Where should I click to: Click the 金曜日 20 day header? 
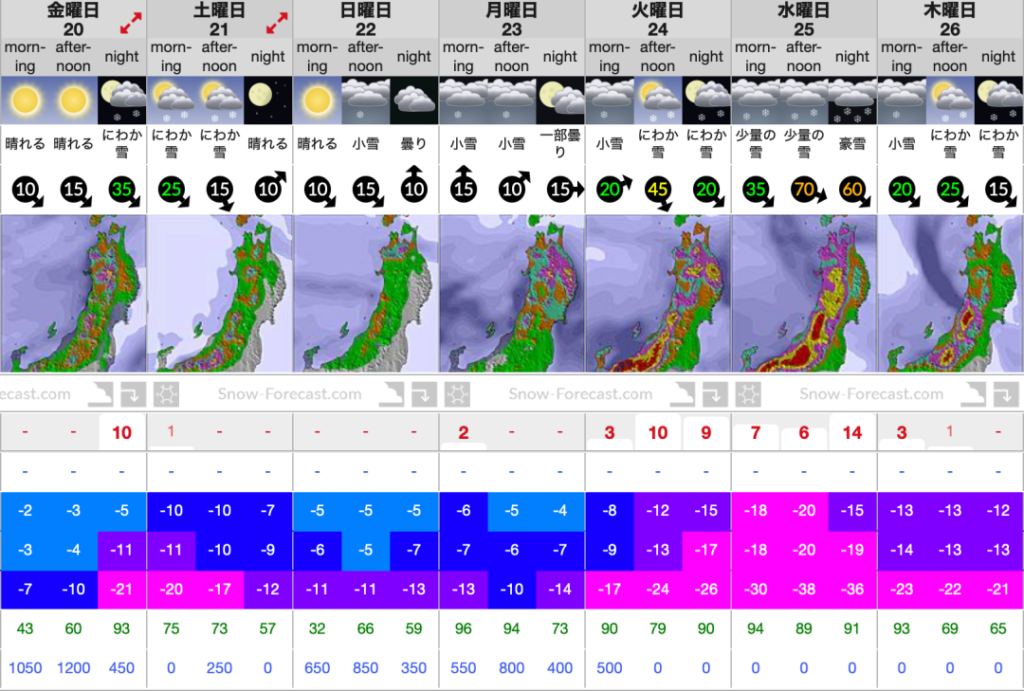tap(73, 20)
